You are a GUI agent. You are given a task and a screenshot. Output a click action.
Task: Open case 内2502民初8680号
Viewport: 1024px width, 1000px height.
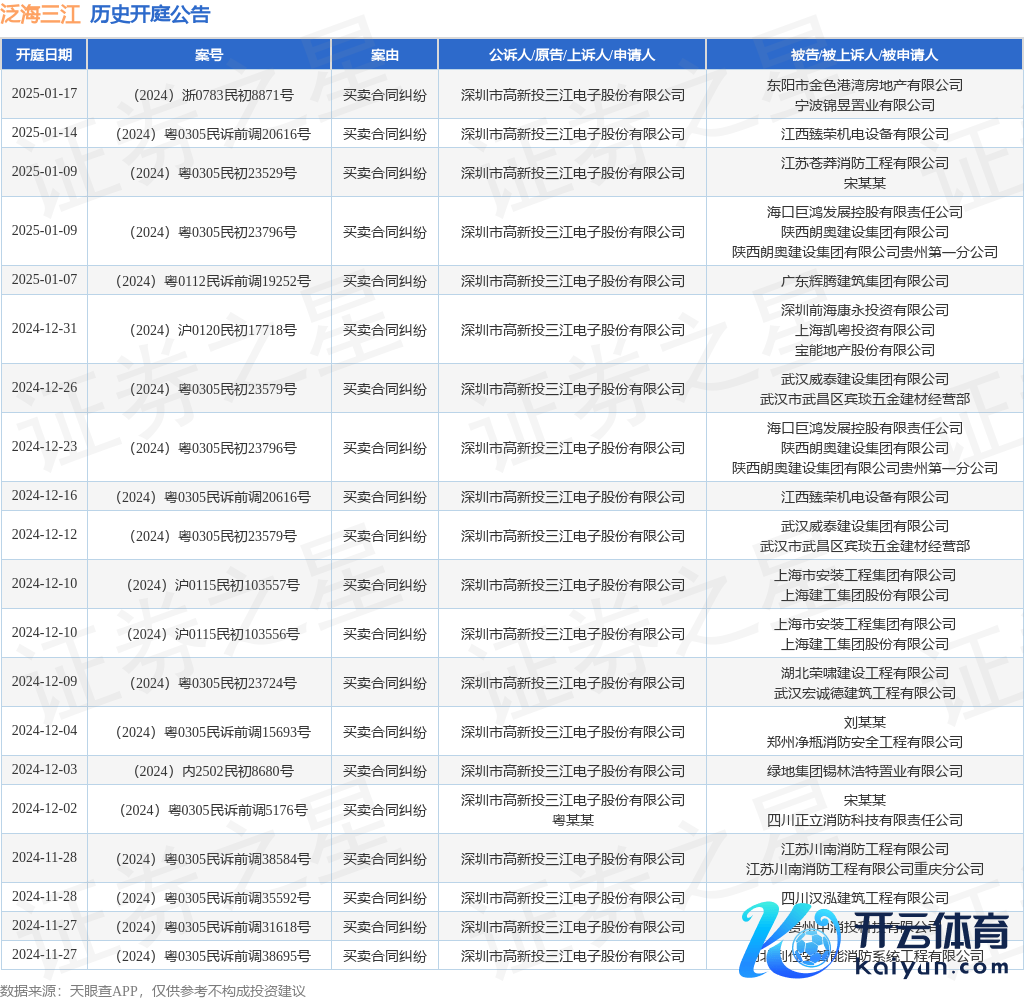[x=210, y=771]
